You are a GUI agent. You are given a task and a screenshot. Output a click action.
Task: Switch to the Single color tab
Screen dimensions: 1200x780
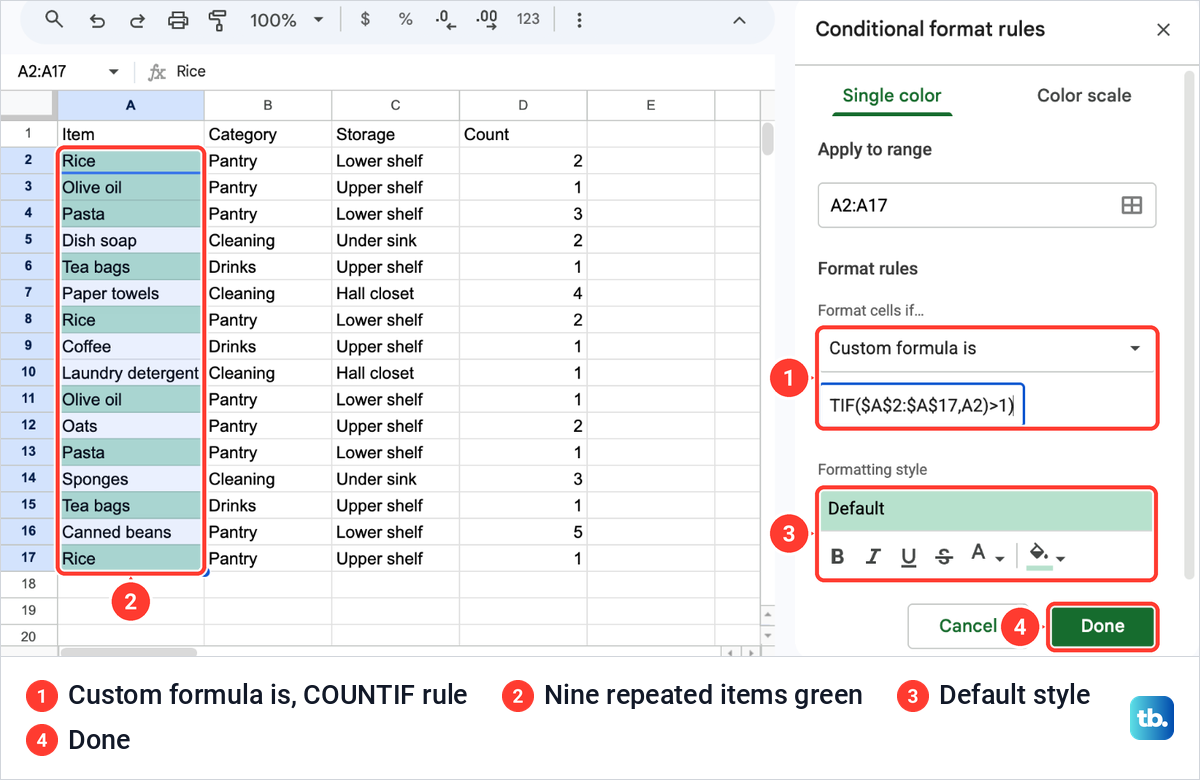892,96
